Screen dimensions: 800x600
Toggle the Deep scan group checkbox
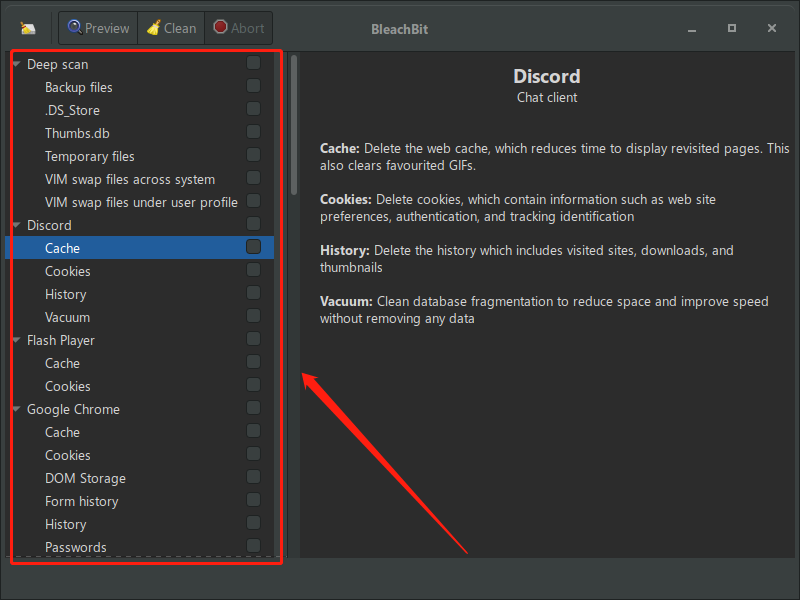click(x=253, y=63)
